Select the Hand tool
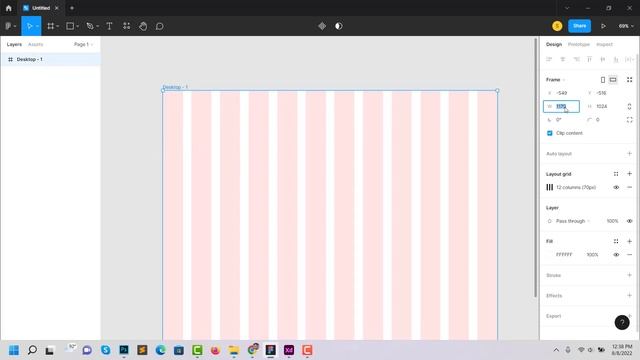Image resolution: width=640 pixels, height=360 pixels. click(143, 26)
